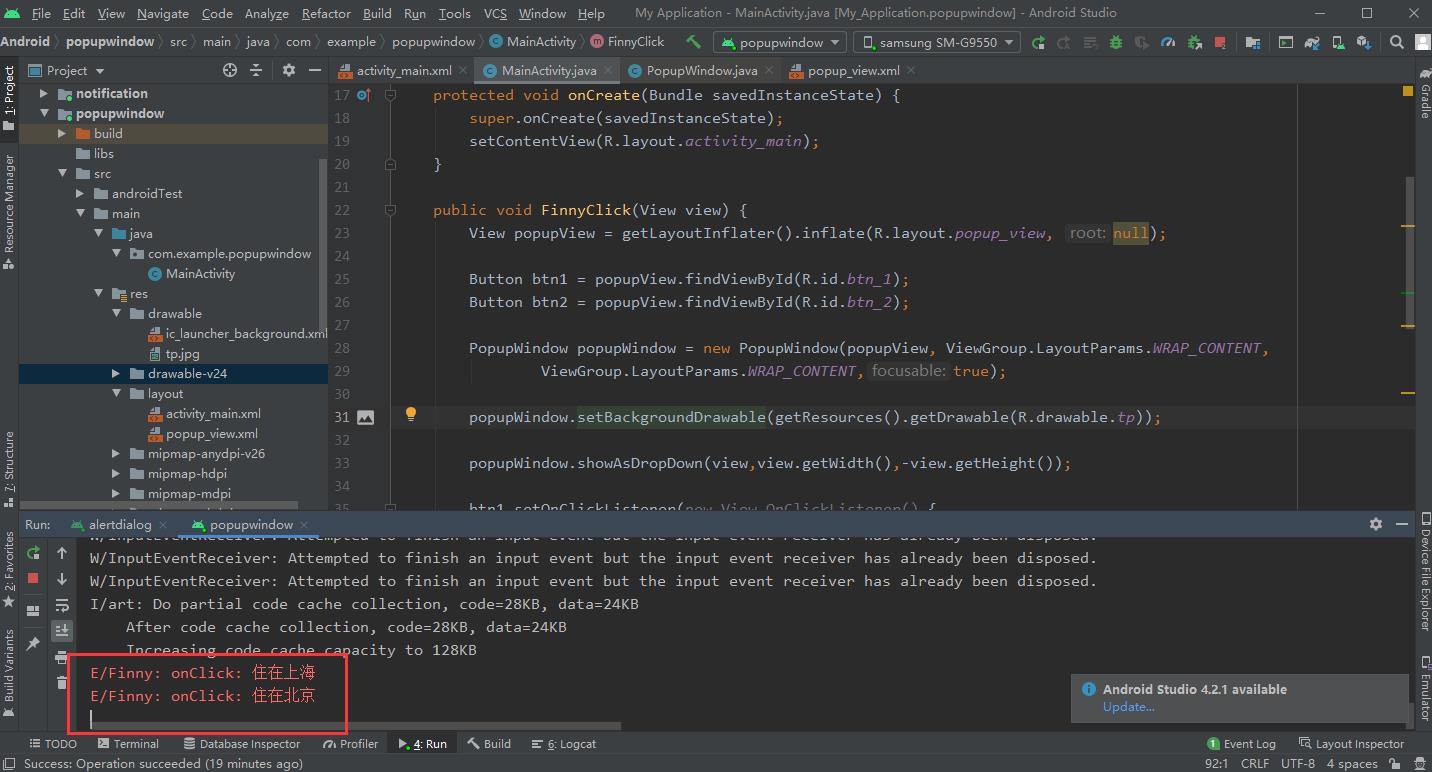The image size is (1432, 772).
Task: Toggle Soft-Wrap in Run console
Action: click(62, 605)
